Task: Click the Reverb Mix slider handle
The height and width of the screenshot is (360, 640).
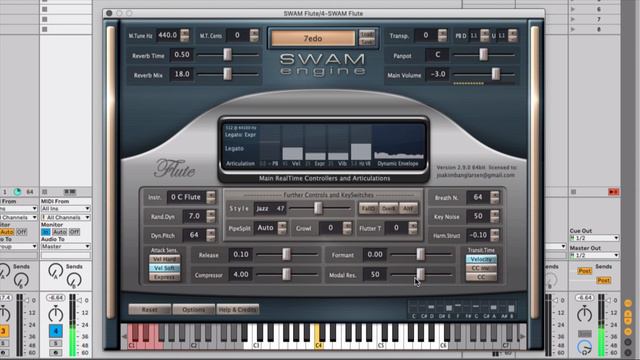Action: (227, 74)
